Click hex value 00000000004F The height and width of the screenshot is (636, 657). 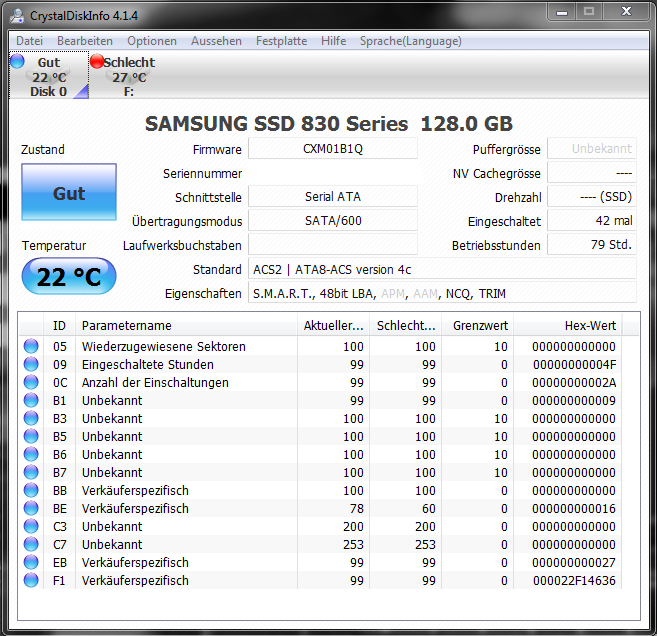point(574,365)
